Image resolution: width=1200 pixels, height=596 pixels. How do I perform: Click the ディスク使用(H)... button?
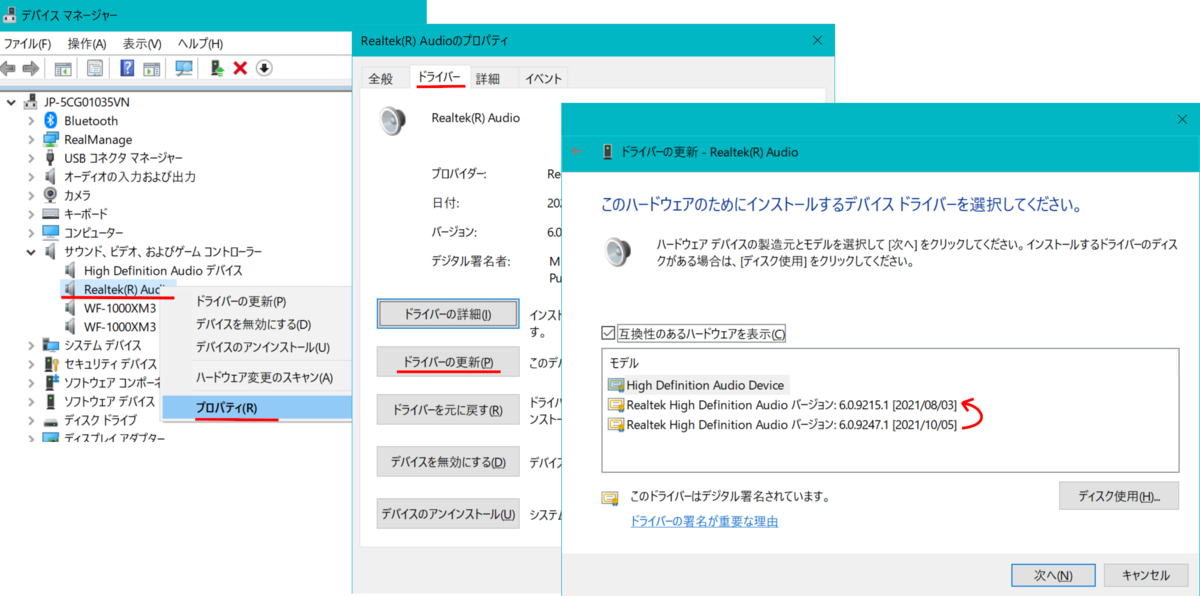1118,496
